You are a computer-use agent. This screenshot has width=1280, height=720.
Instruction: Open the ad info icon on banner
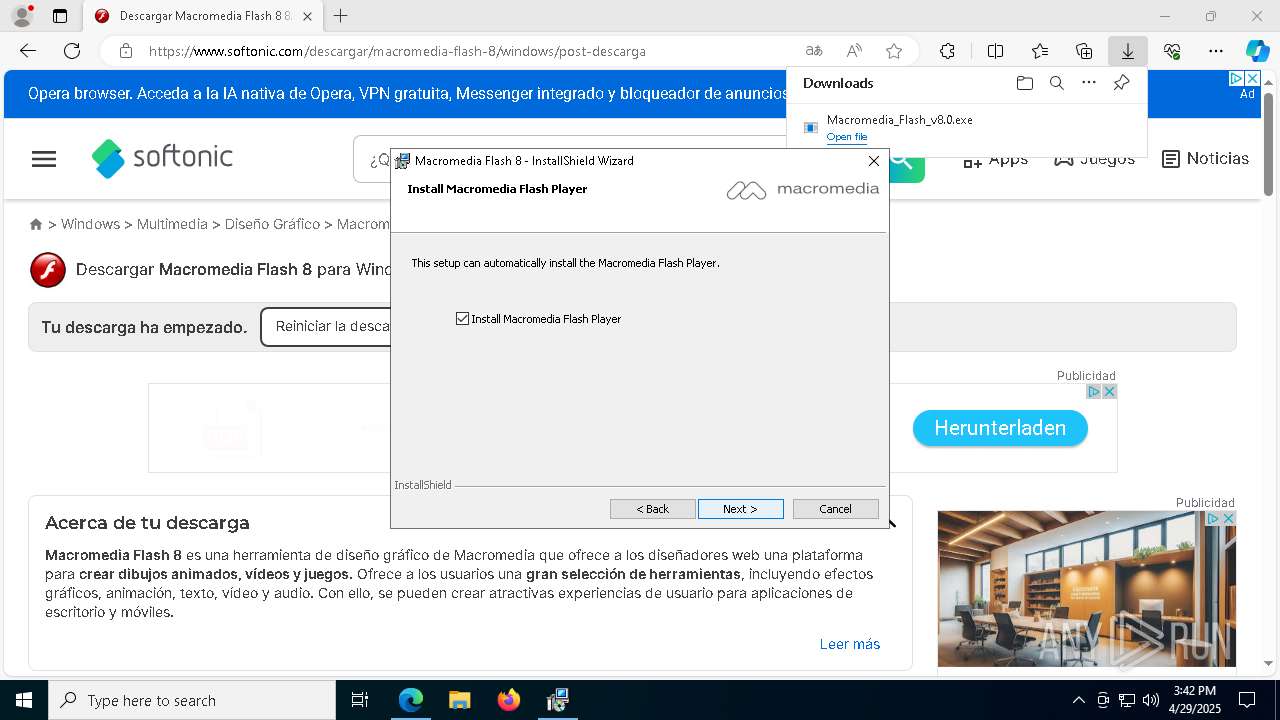click(x=1094, y=392)
